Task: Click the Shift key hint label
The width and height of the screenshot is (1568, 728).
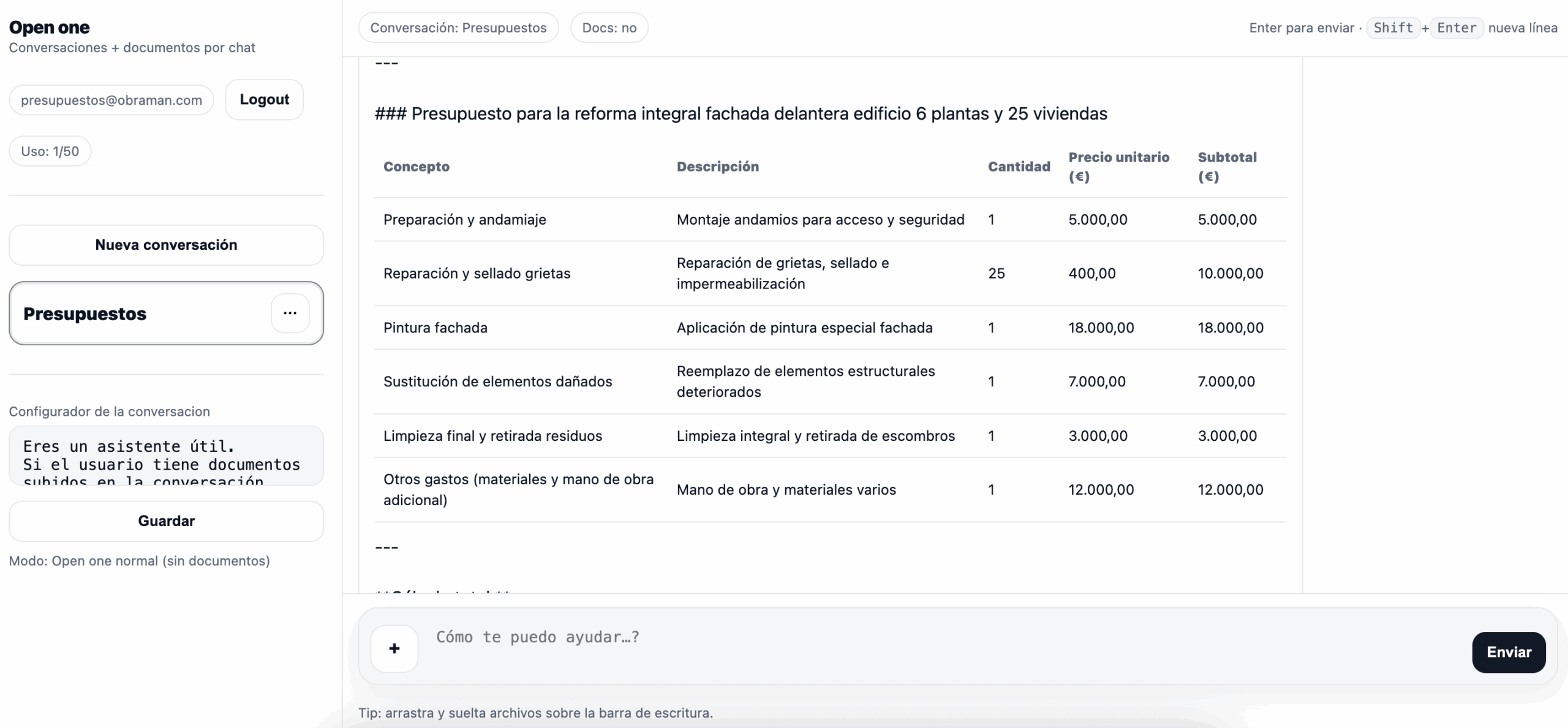Action: tap(1394, 28)
